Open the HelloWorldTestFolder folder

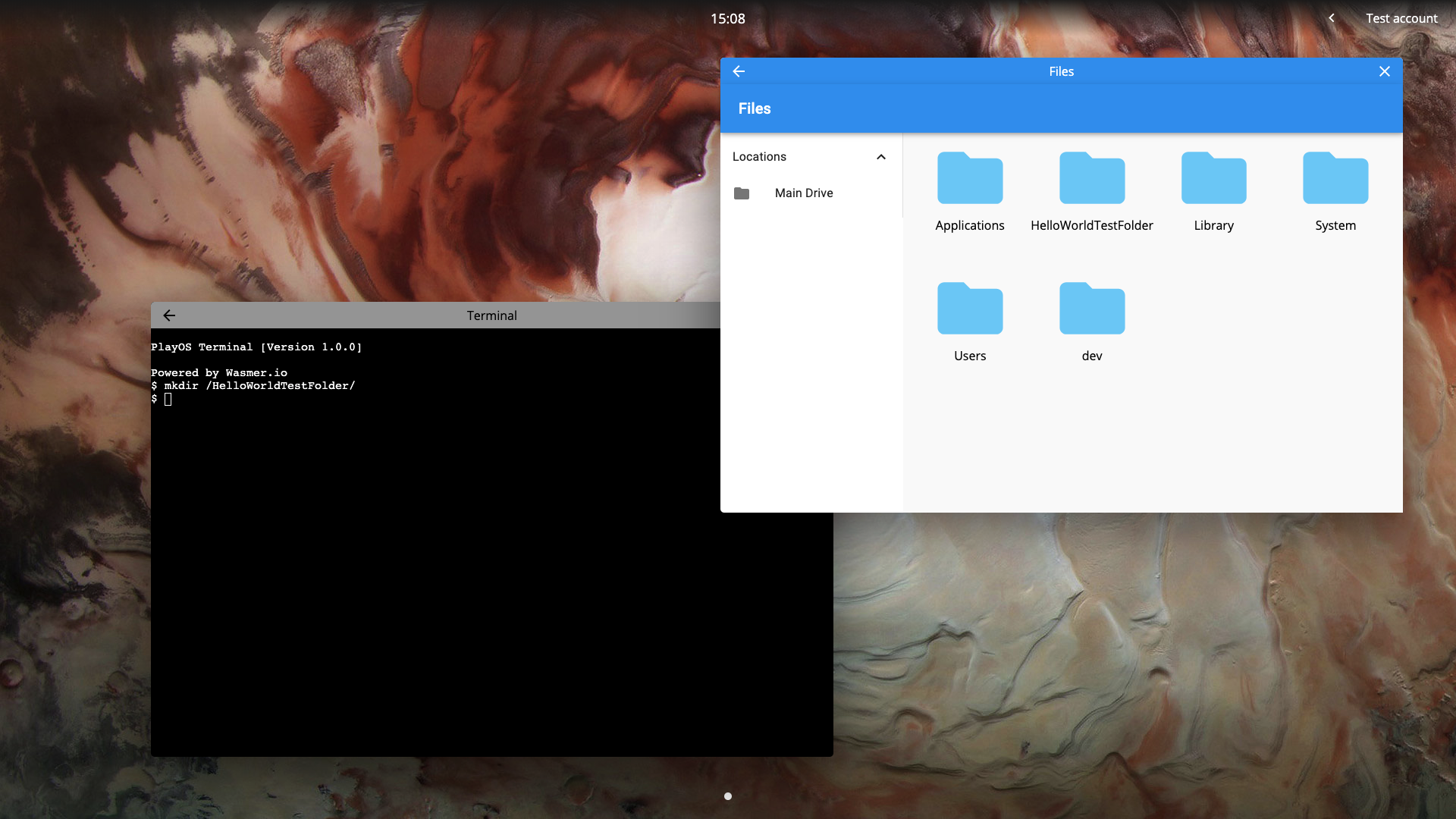(1091, 179)
